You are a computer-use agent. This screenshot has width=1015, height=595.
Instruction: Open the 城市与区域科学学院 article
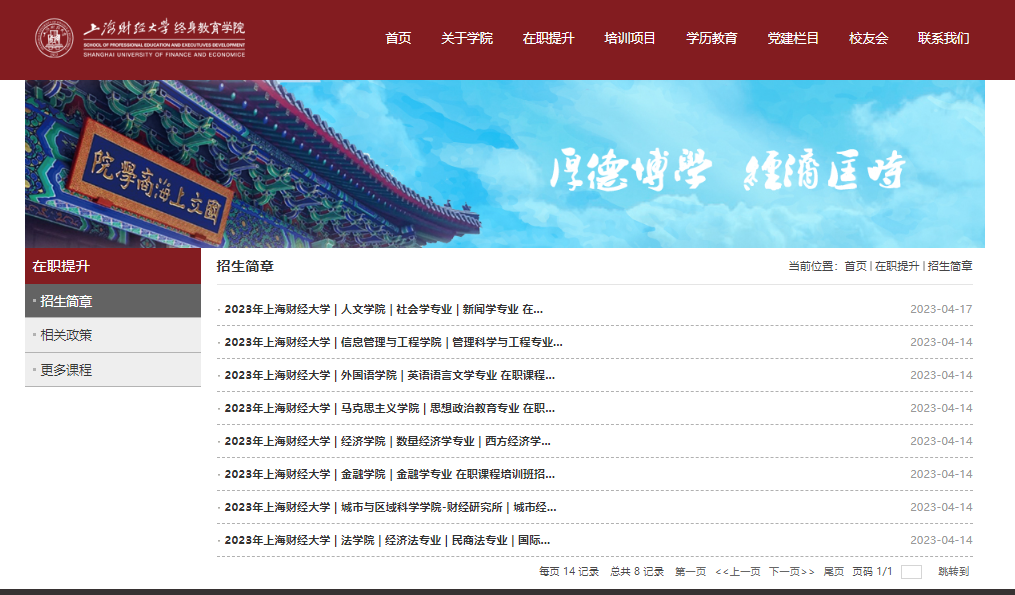point(390,508)
